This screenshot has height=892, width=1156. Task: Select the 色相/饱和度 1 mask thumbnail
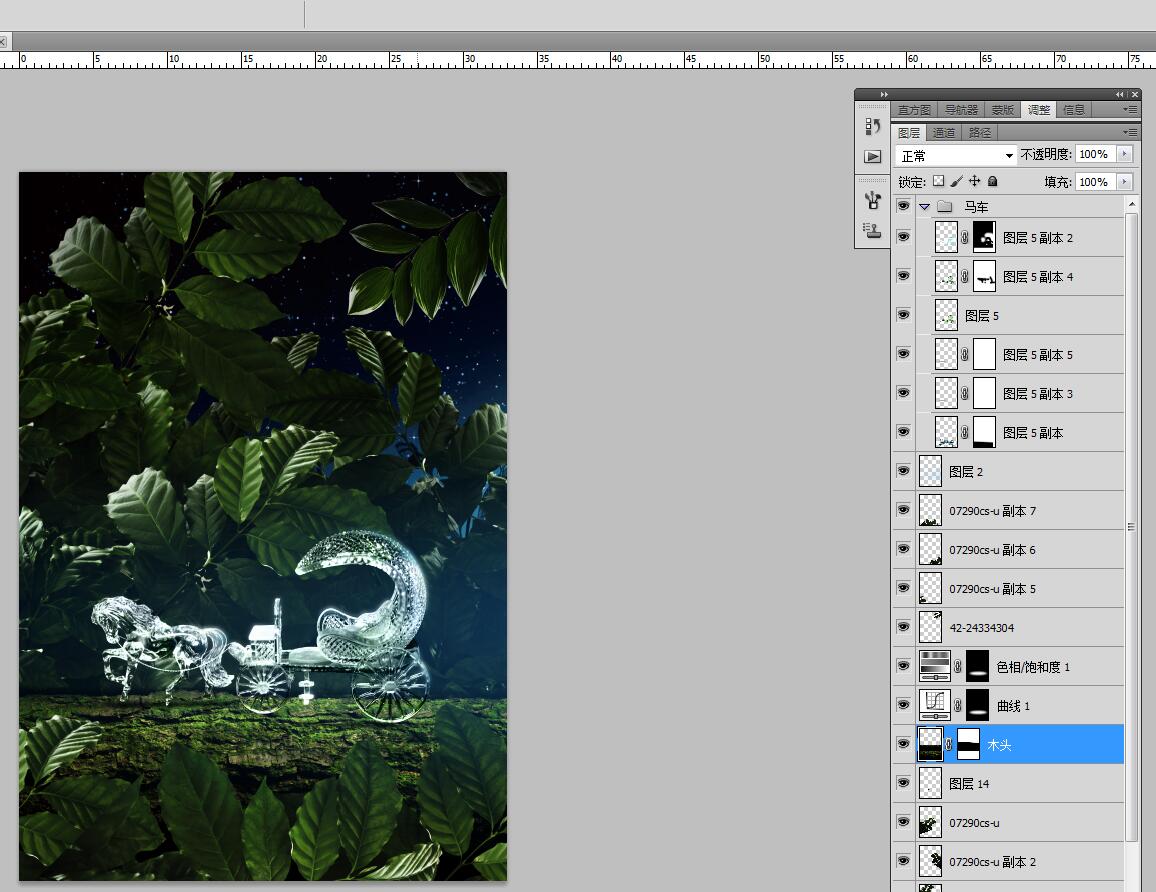pyautogui.click(x=978, y=666)
